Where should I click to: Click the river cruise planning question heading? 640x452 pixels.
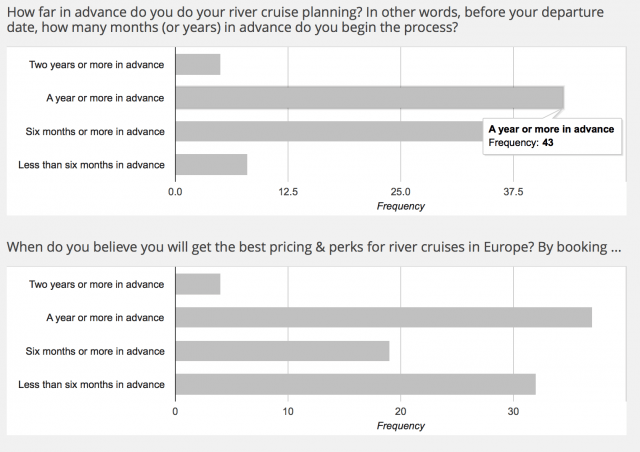305,20
